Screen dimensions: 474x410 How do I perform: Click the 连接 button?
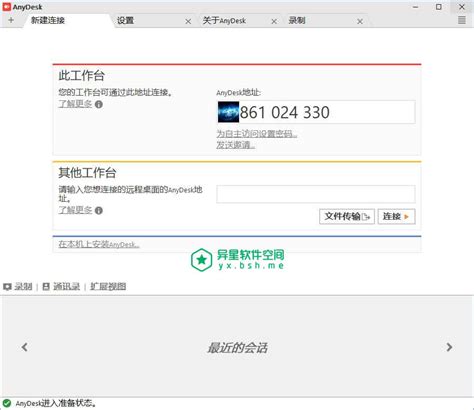click(x=396, y=216)
